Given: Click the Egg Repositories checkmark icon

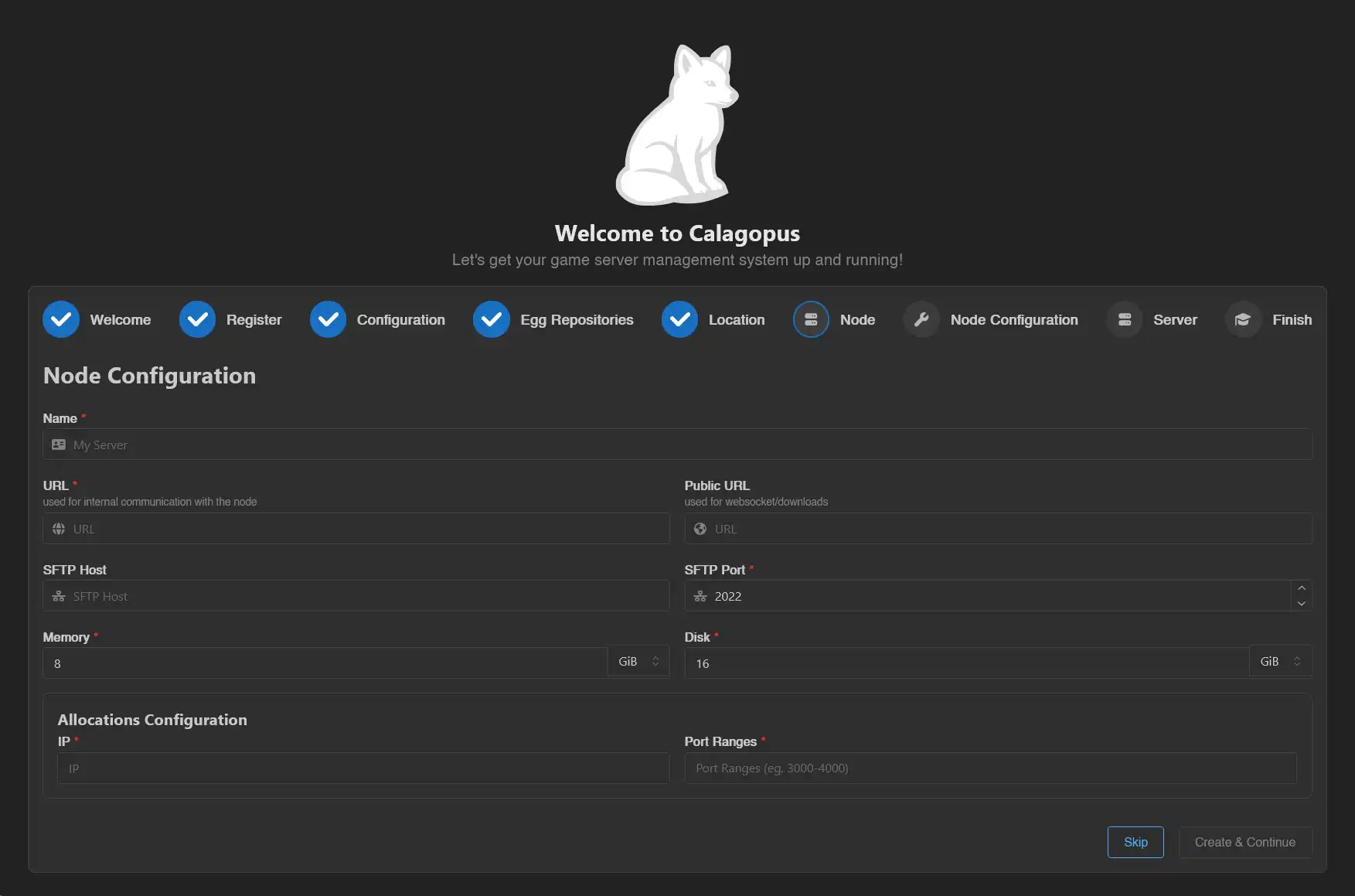Looking at the screenshot, I should point(492,319).
